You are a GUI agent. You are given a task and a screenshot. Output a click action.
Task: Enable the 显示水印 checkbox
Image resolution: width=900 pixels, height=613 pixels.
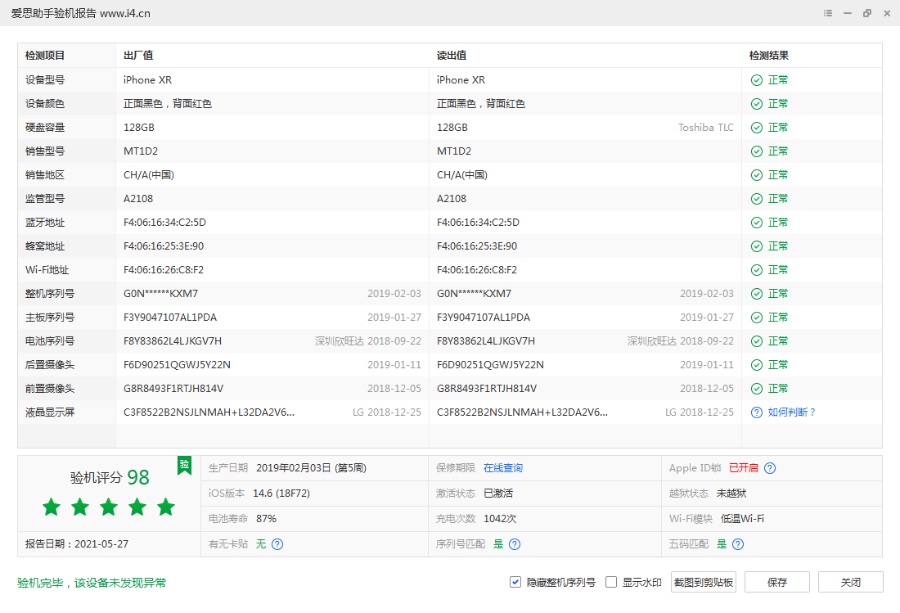(611, 582)
